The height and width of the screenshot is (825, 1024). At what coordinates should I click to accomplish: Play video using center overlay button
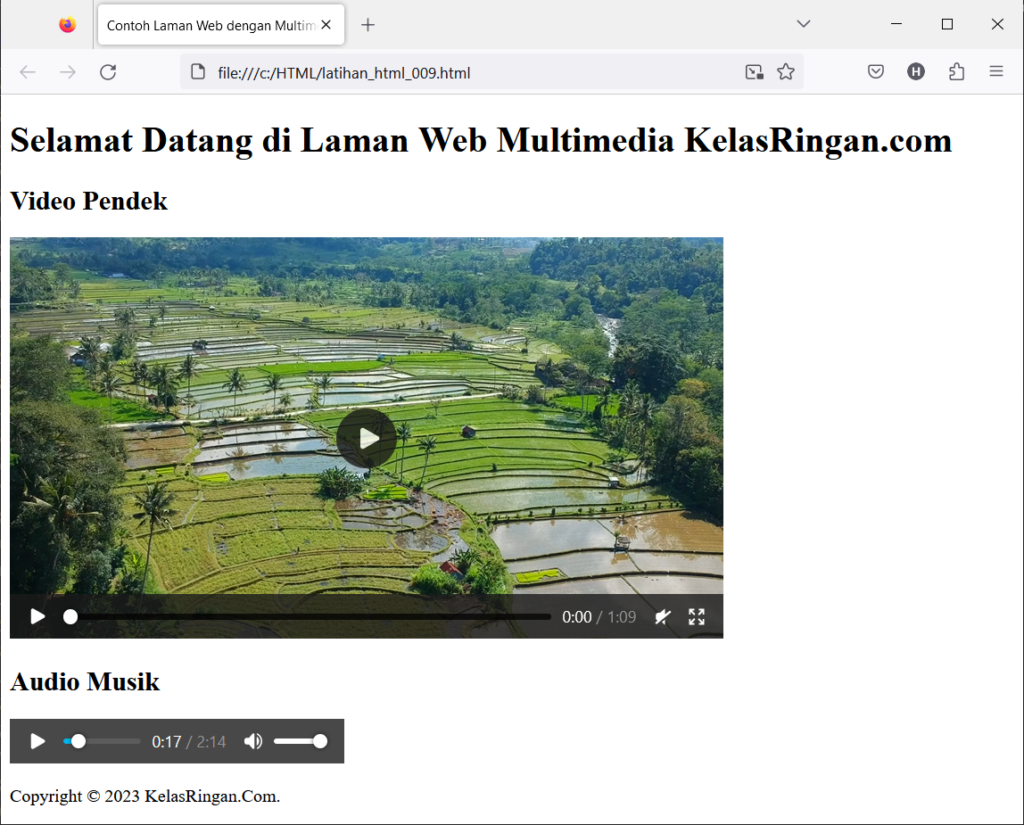366,438
